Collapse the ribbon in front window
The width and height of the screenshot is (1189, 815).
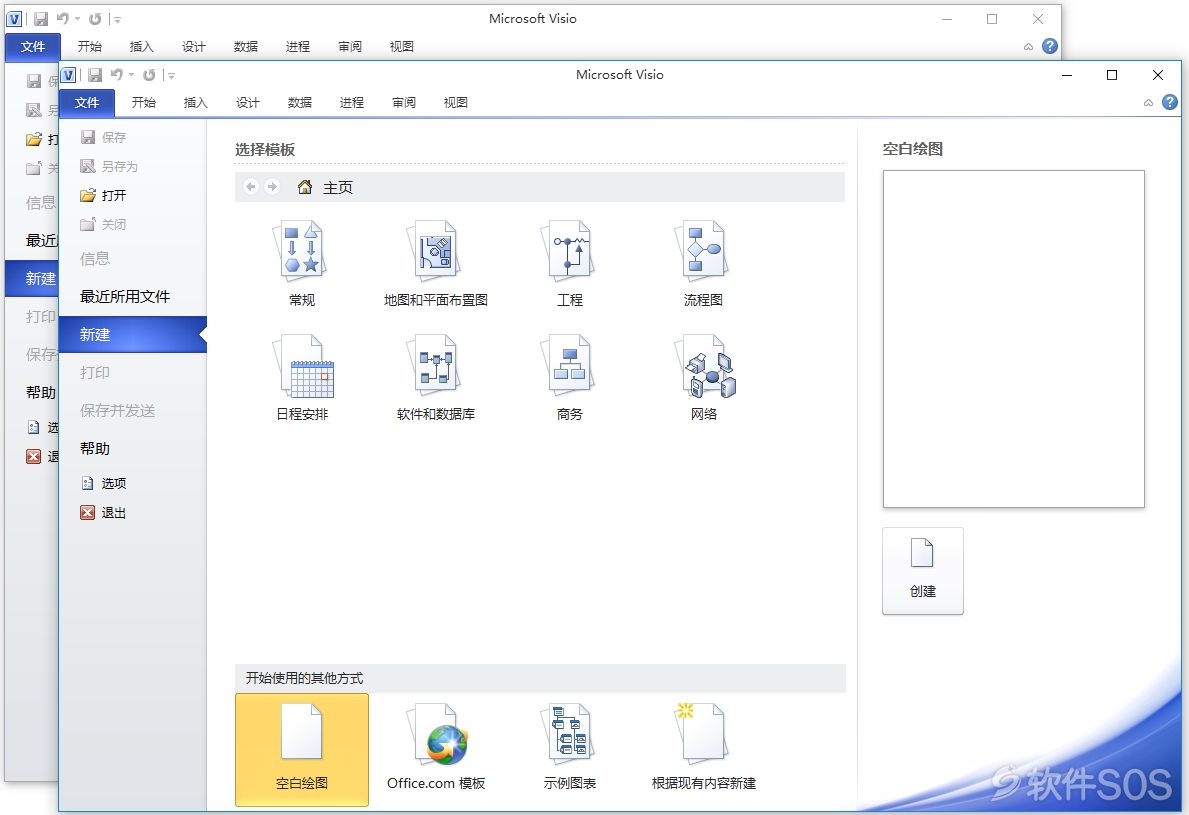1148,102
